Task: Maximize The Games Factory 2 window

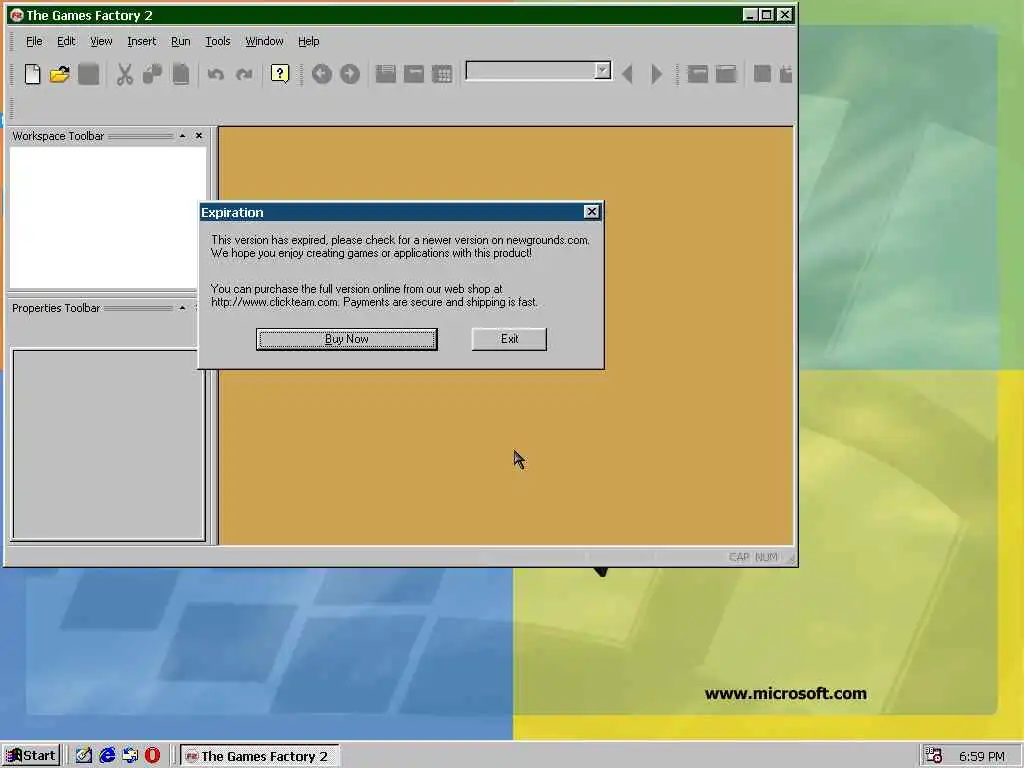Action: [767, 14]
